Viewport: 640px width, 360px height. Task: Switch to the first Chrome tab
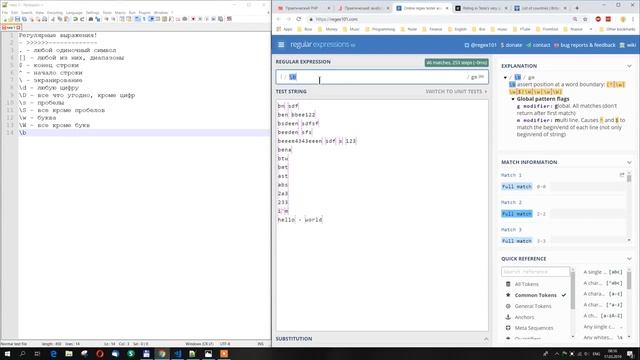click(303, 8)
